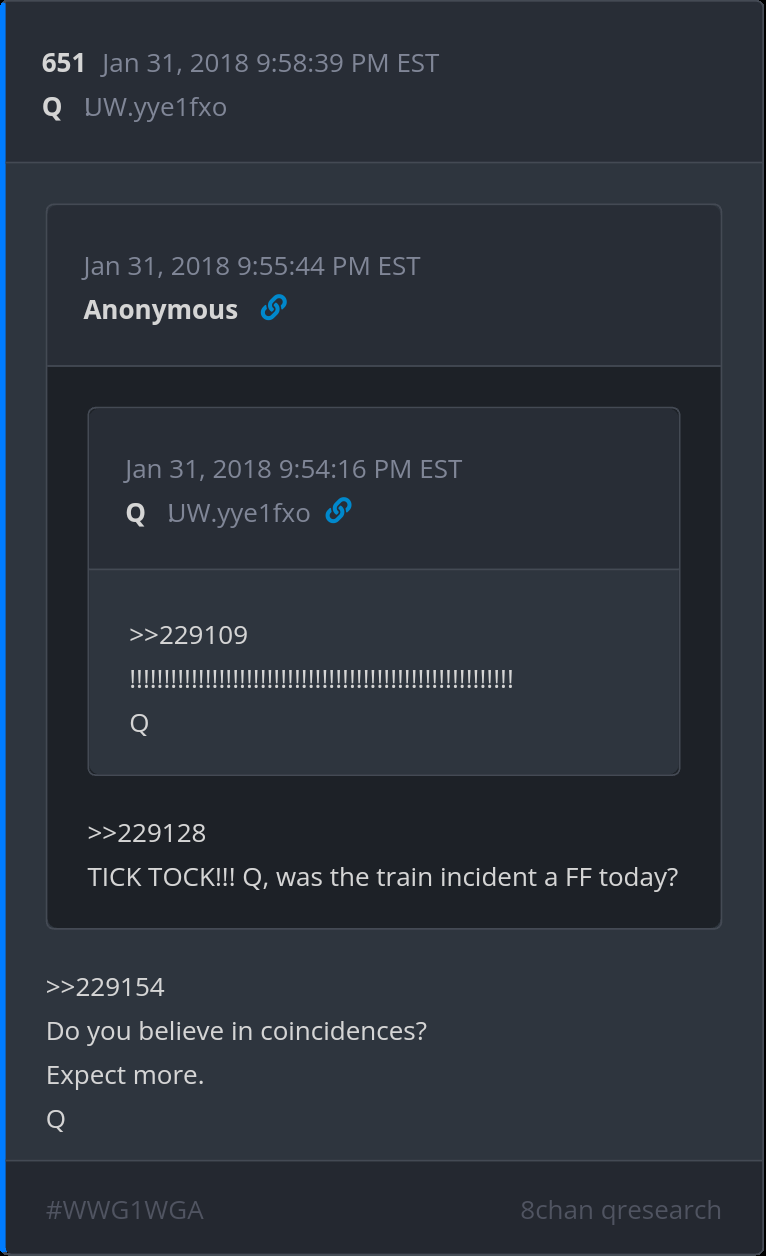Jump to referenced post >>229154
Screen dimensions: 766x1256
tap(105, 987)
